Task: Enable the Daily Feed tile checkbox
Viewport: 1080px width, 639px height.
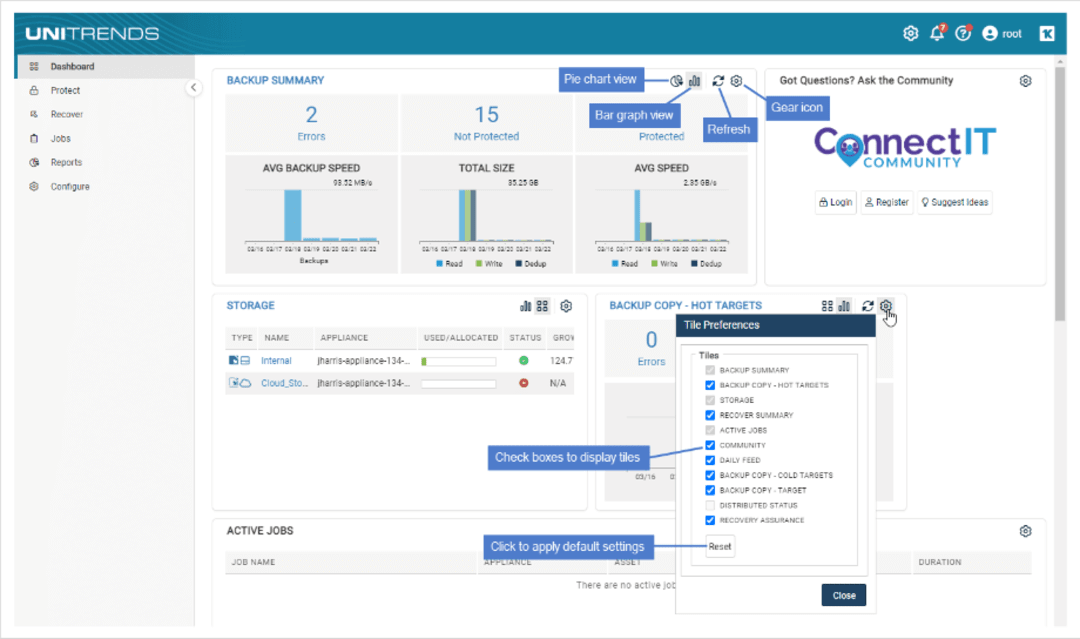Action: point(710,460)
